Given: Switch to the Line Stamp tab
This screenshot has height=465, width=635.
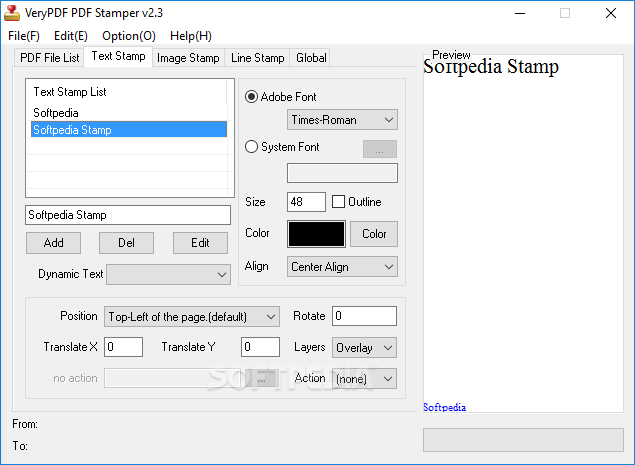Looking at the screenshot, I should (x=258, y=58).
